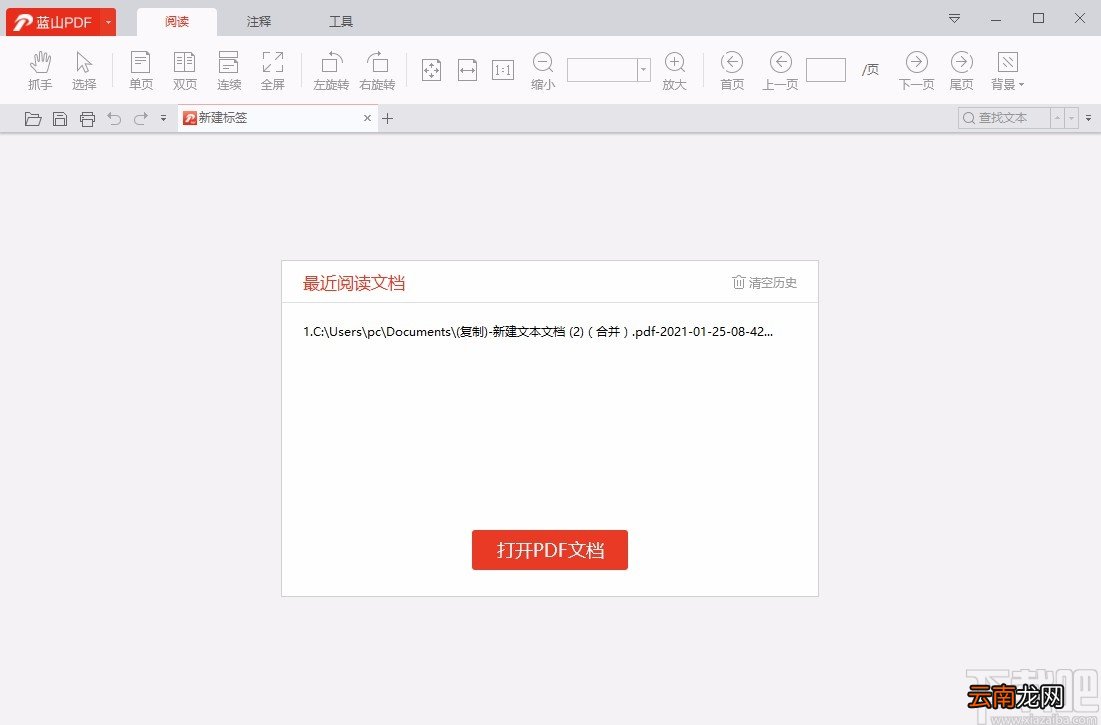Open the 蓝山PDF logo menu dropdown
This screenshot has height=725, width=1101.
click(x=108, y=22)
